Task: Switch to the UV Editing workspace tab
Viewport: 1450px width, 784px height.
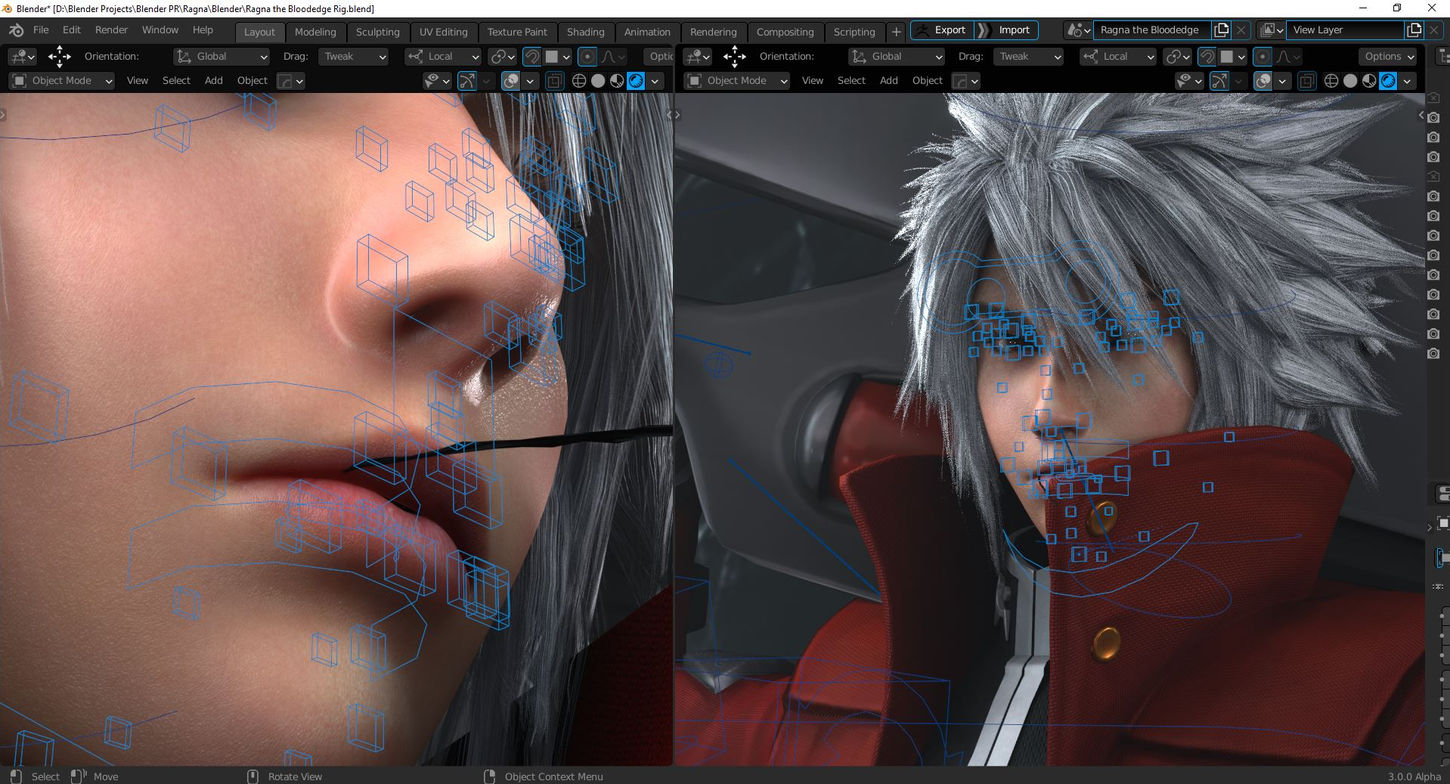Action: point(443,31)
